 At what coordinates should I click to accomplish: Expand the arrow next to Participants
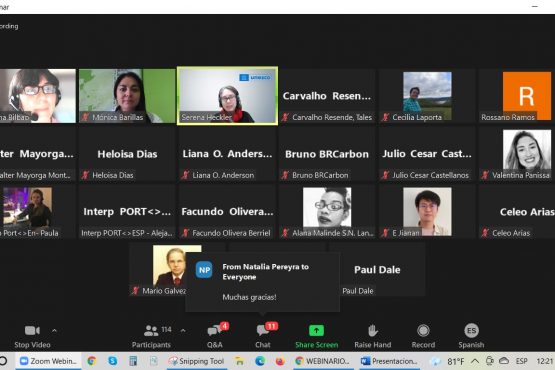pyautogui.click(x=183, y=331)
